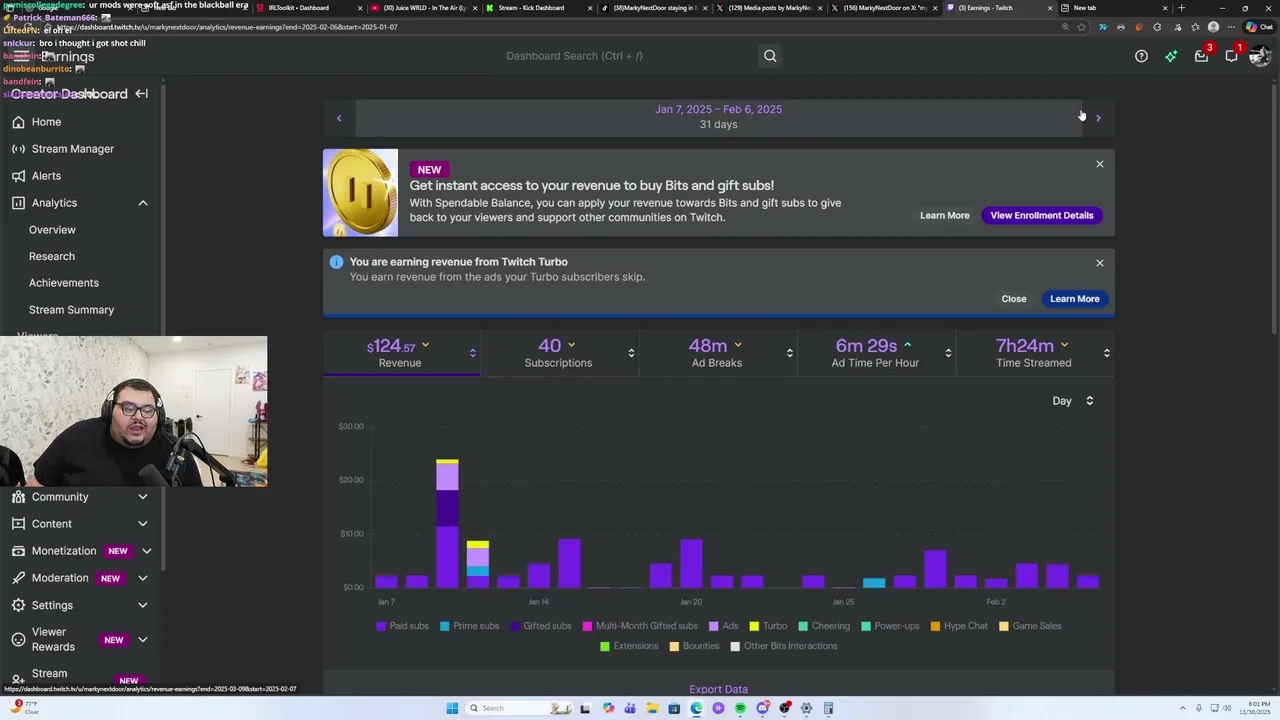This screenshot has width=1280, height=720.
Task: Open Calculator from the taskbar
Action: pyautogui.click(x=828, y=708)
